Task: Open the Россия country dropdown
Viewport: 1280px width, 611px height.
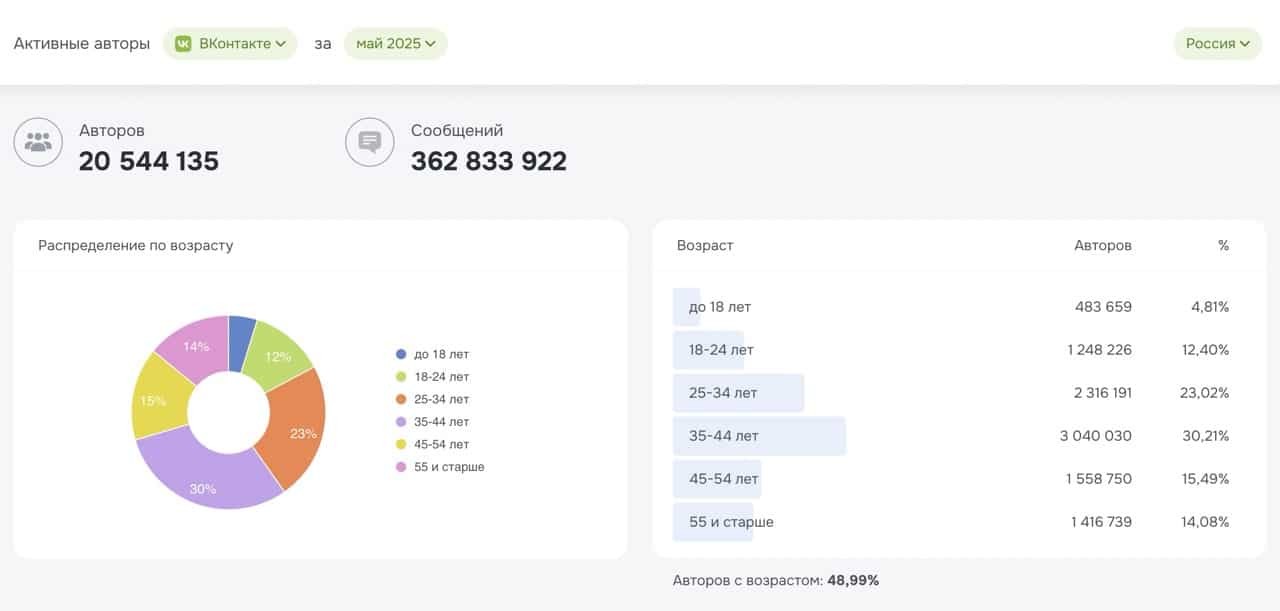Action: 1218,44
